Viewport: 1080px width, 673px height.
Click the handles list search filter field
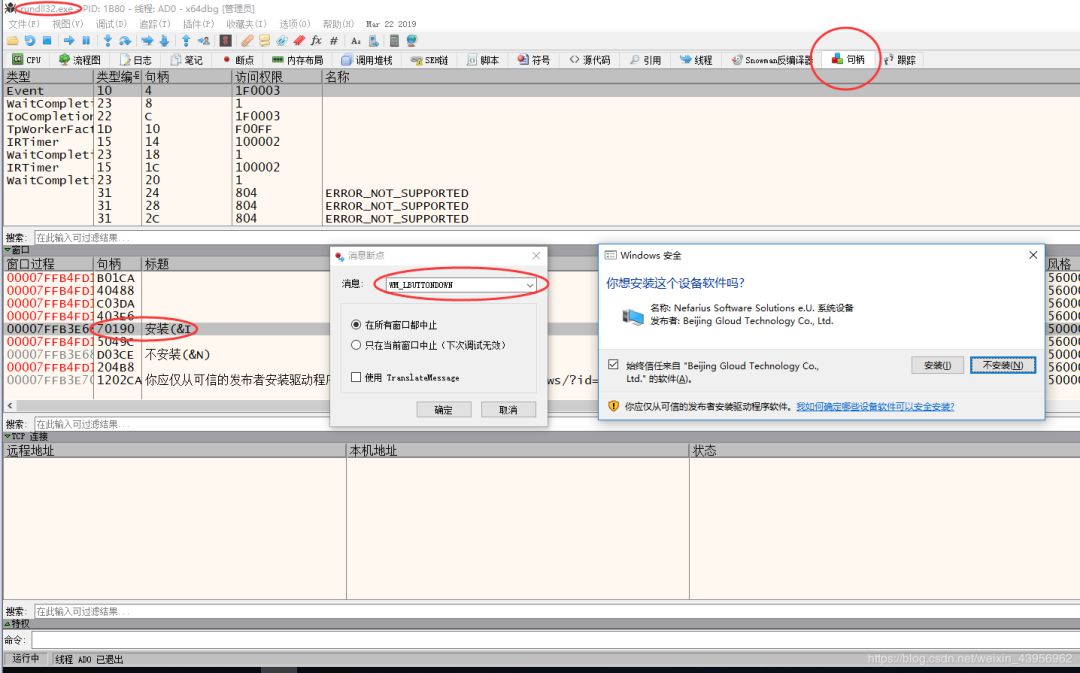(x=557, y=237)
